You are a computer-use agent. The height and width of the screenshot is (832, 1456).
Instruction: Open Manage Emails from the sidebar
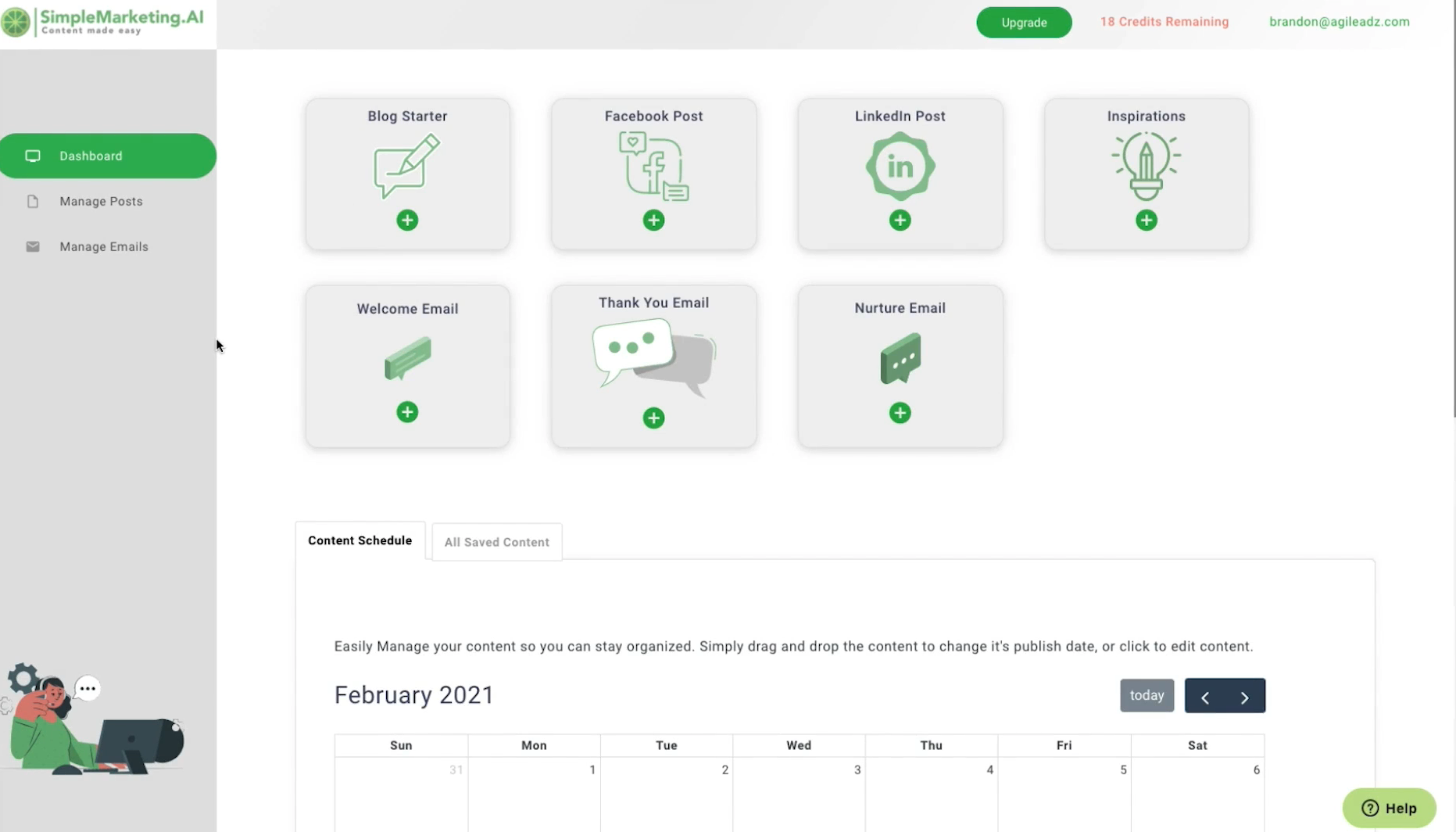pyautogui.click(x=104, y=246)
